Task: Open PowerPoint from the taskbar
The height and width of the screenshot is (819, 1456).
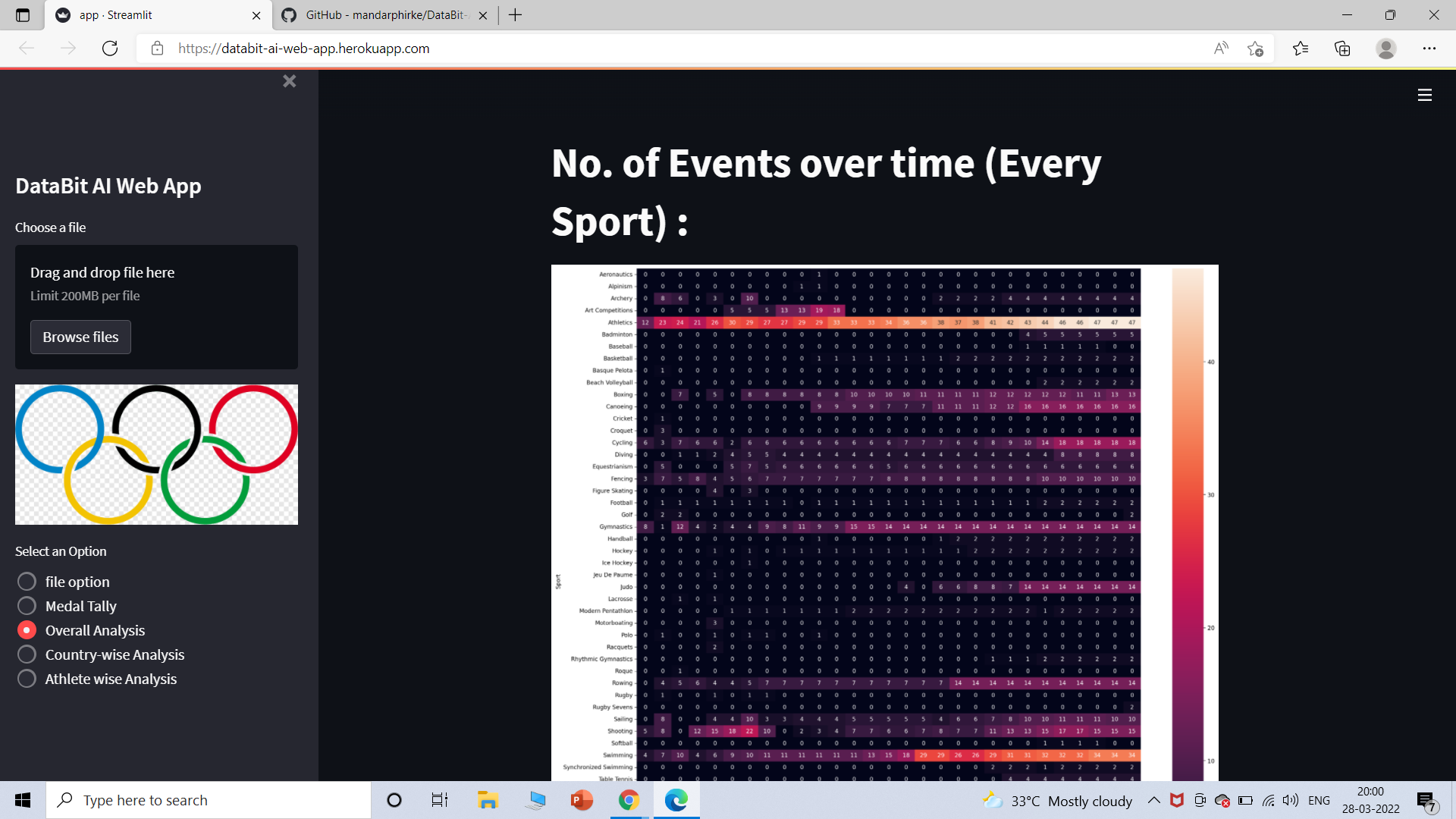Action: tap(582, 800)
